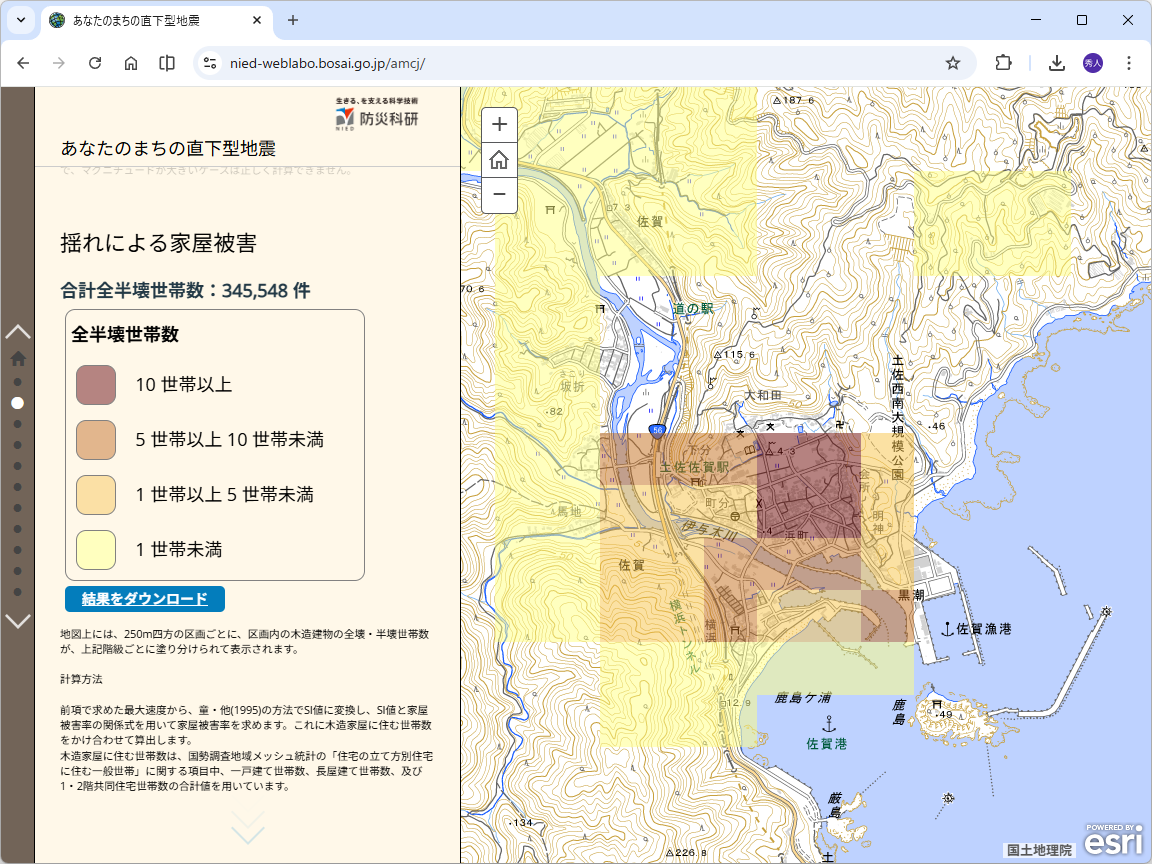Click the dark red 10 世帯以上 map cell
Image resolution: width=1152 pixels, height=864 pixels.
tap(808, 486)
